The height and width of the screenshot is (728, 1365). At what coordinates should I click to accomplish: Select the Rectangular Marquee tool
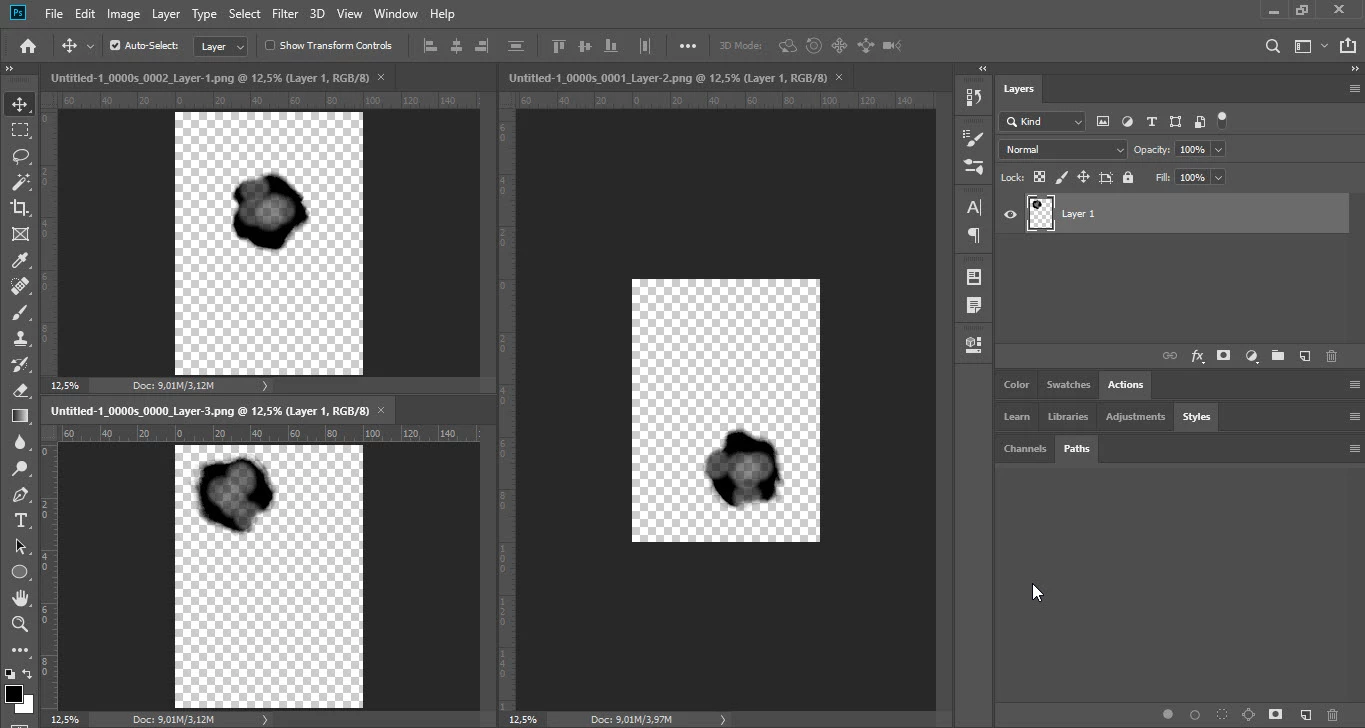click(20, 130)
